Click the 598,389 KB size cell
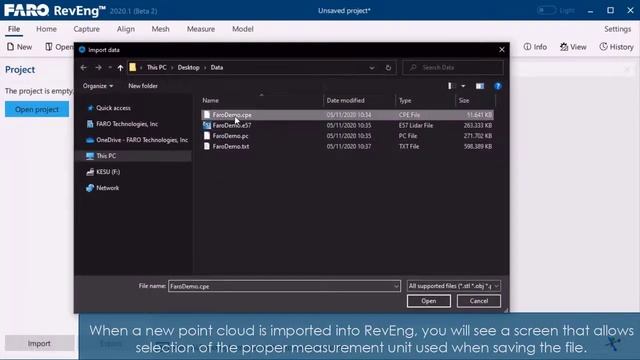Image resolution: width=640 pixels, height=360 pixels. click(478, 147)
